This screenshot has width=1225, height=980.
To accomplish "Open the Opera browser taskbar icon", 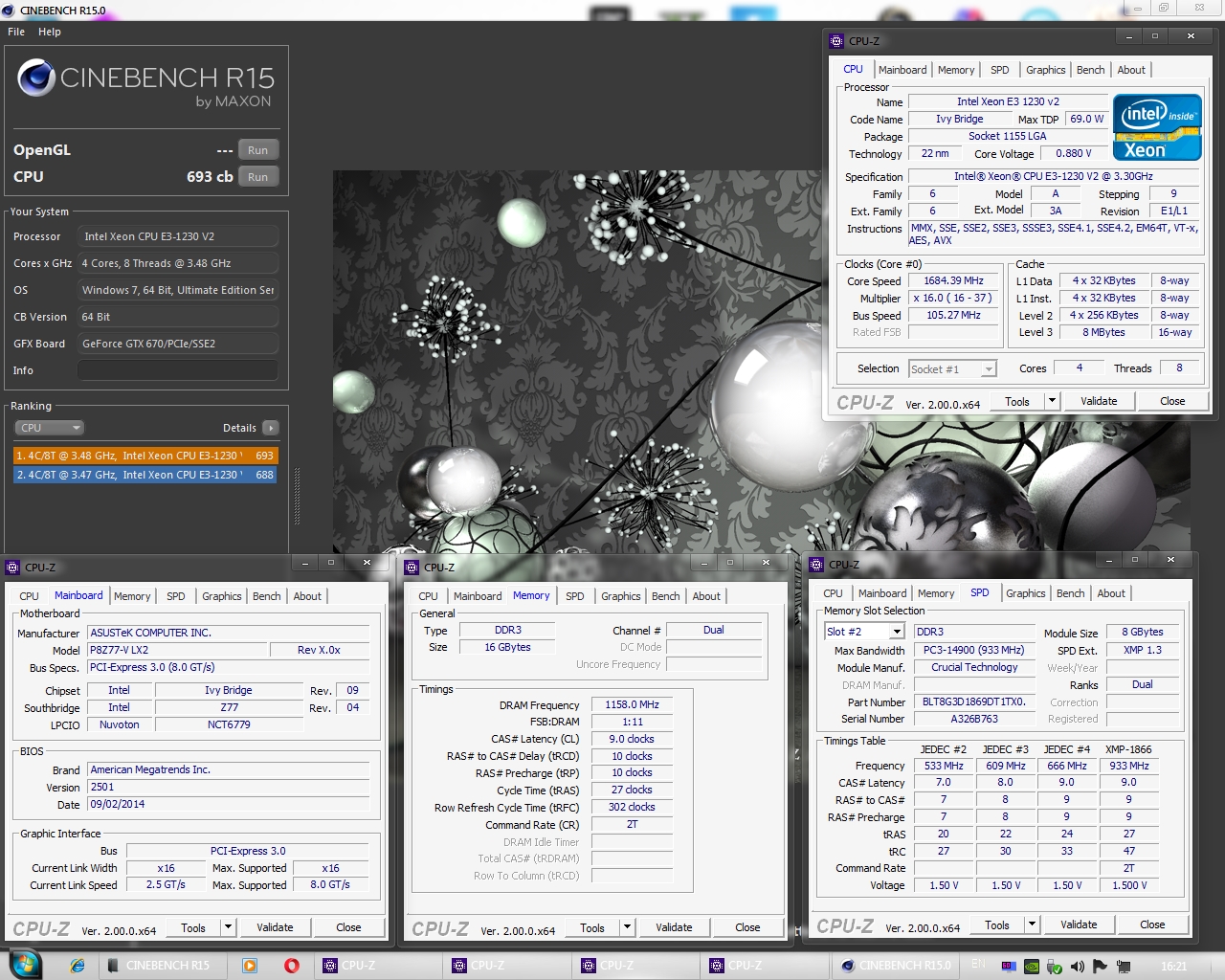I will tap(292, 966).
